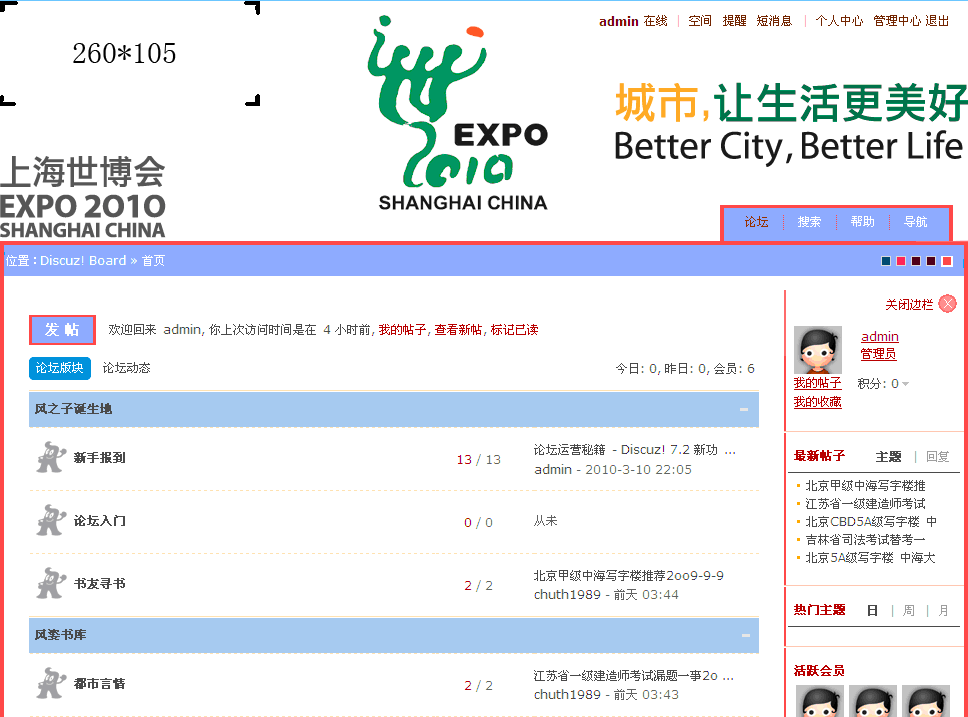The height and width of the screenshot is (717, 968).
Task: Click the 风套书库 category title
Action: point(60,635)
